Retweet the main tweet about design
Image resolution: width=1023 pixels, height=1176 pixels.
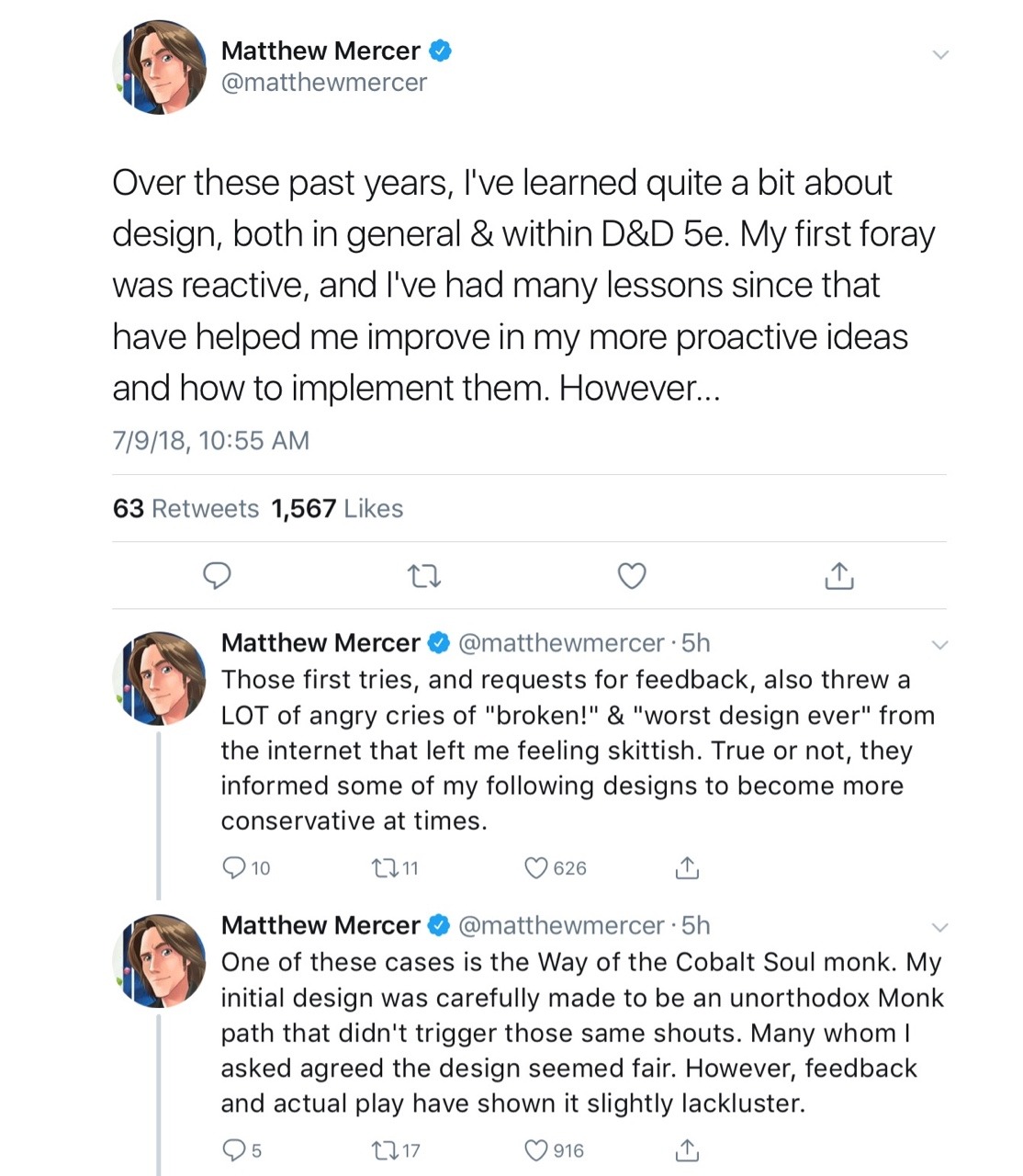pyautogui.click(x=423, y=576)
